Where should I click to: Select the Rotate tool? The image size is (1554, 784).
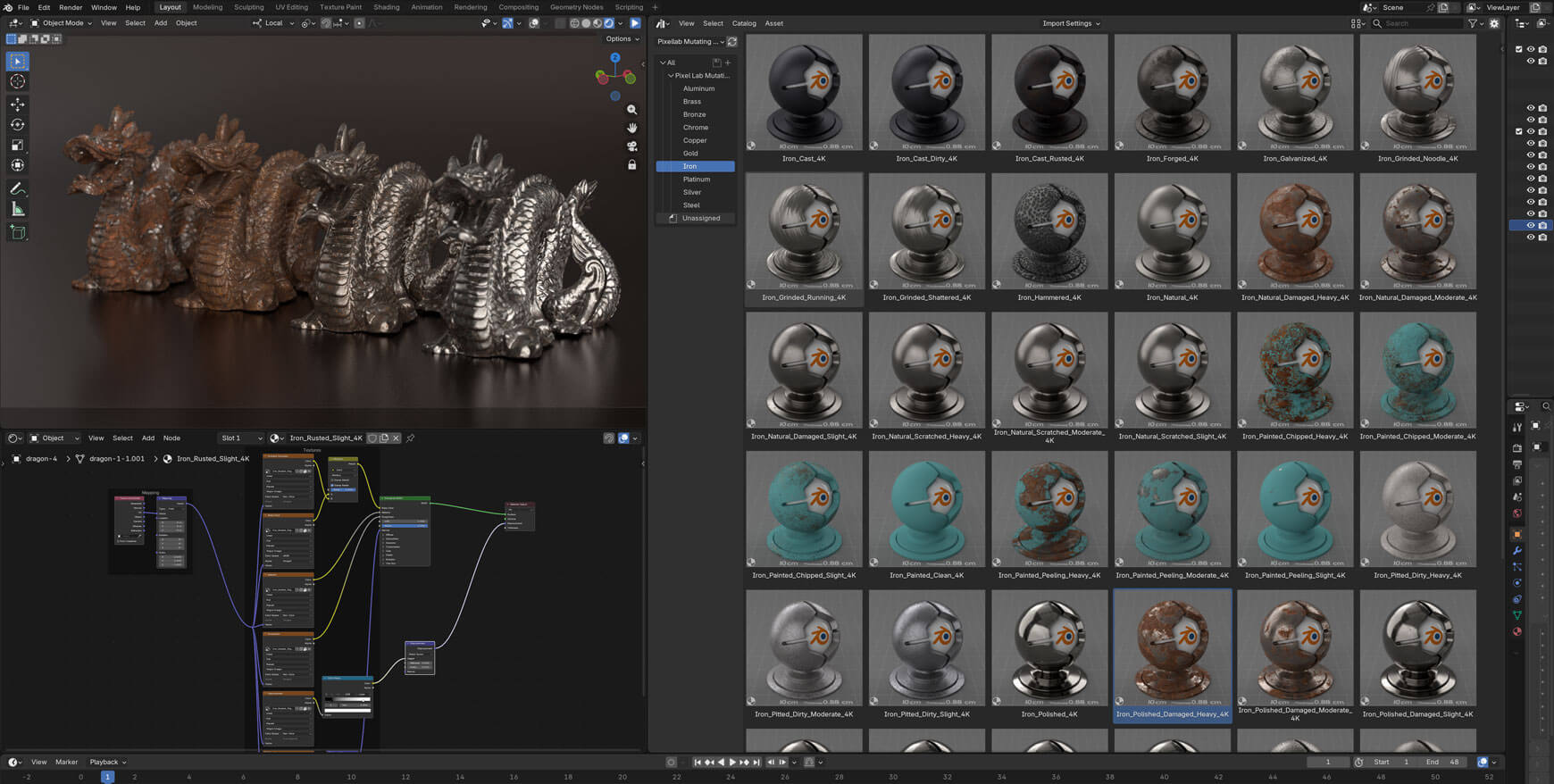17,125
